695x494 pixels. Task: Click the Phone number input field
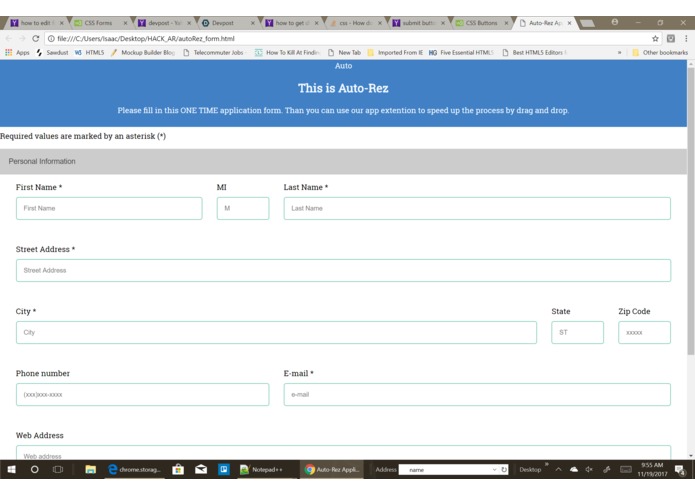pos(142,394)
